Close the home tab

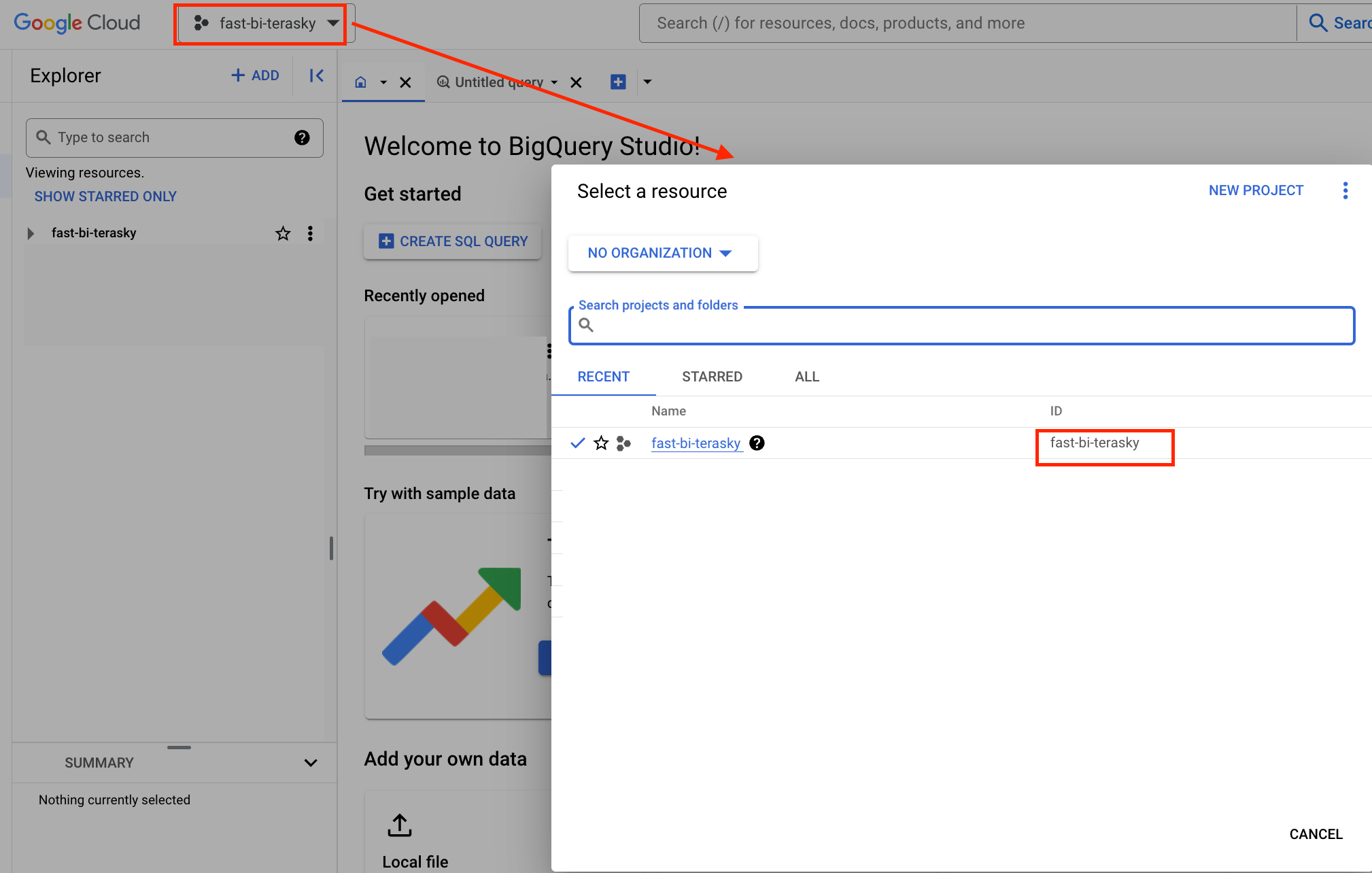405,82
